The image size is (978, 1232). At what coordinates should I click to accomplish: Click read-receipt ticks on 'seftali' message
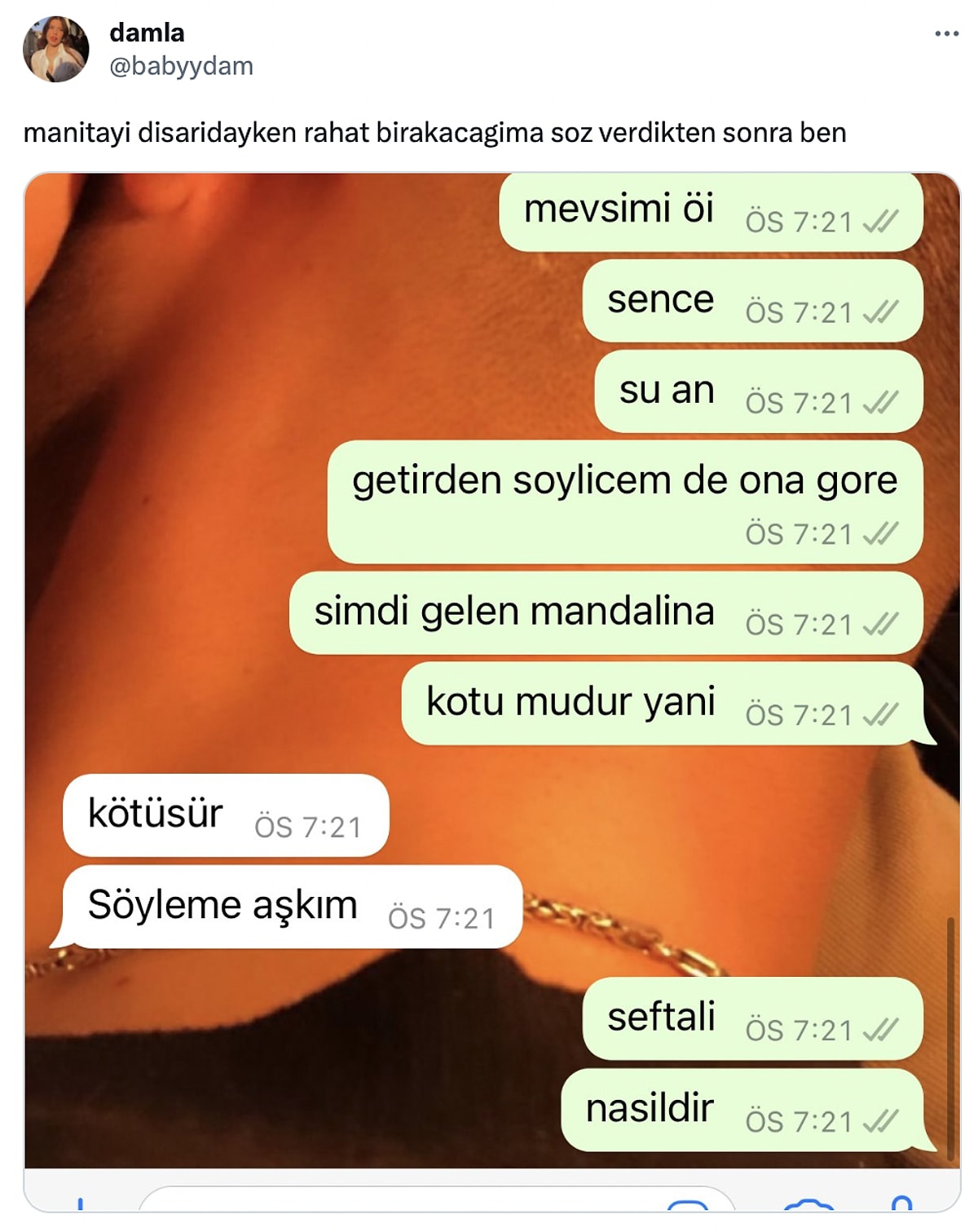880,1030
